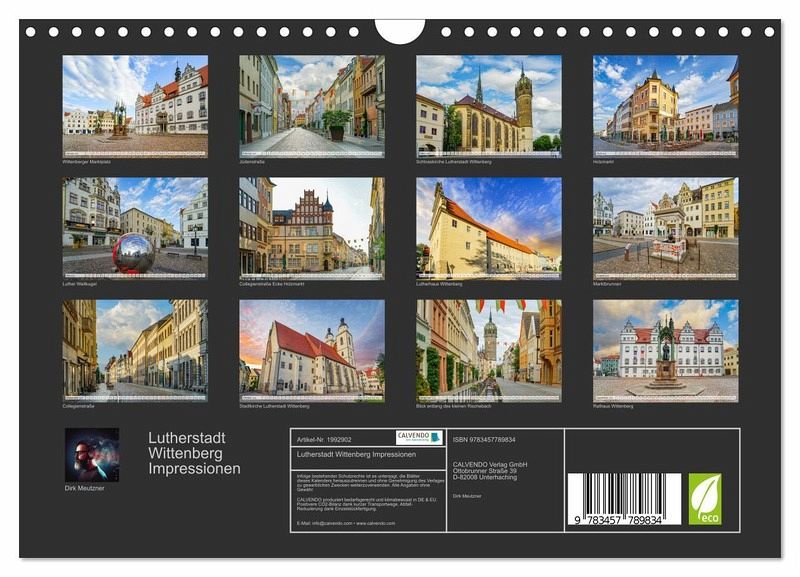Open the Lutherhaus Wittenberg photo

point(489,229)
